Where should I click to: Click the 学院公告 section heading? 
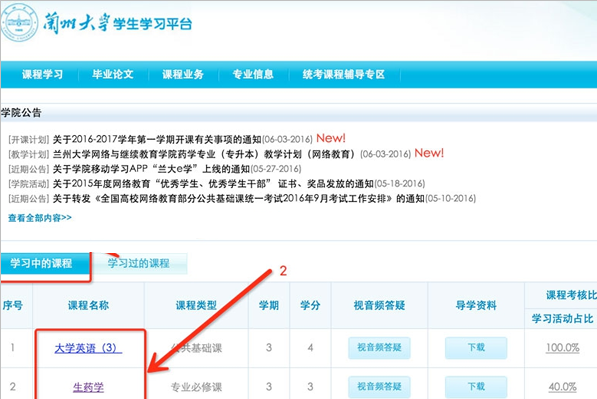pyautogui.click(x=21, y=112)
